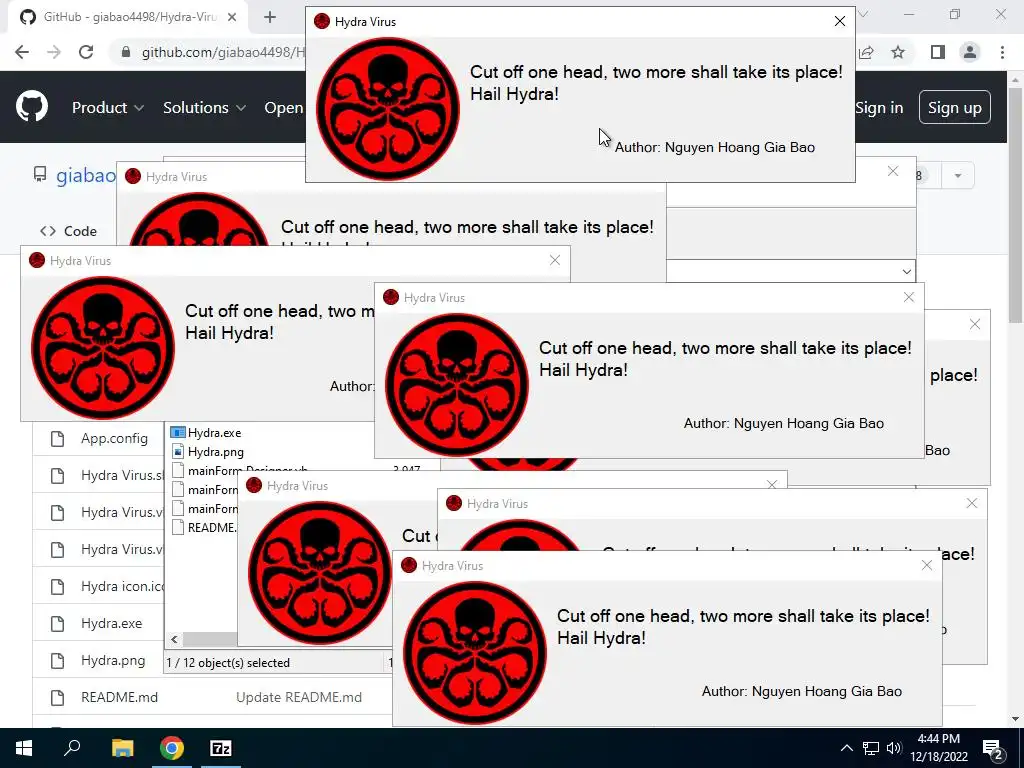Image resolution: width=1024 pixels, height=768 pixels.
Task: Click Chrome forward arrow
Action: pyautogui.click(x=54, y=52)
